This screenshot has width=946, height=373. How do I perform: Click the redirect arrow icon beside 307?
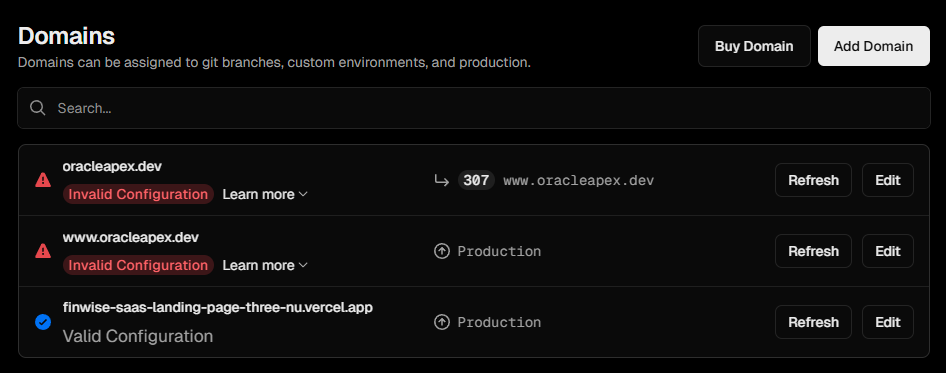point(442,180)
